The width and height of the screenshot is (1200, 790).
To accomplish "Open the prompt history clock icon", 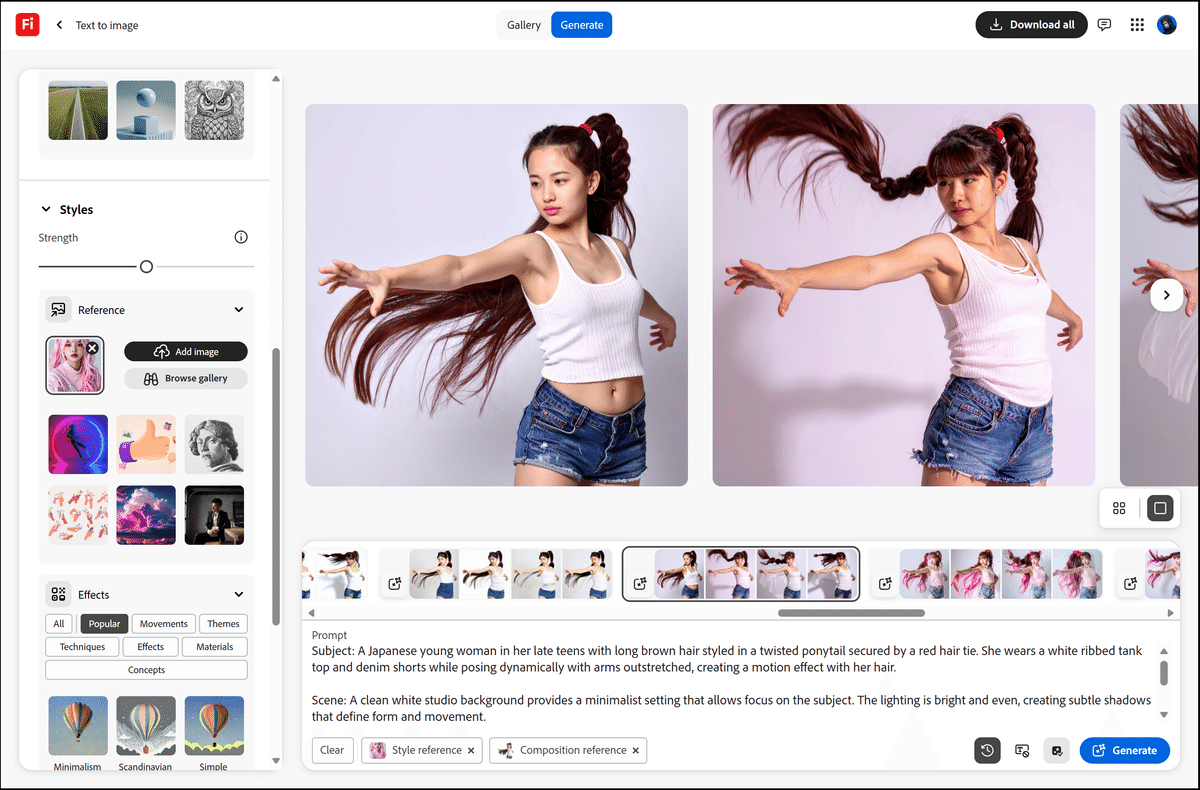I will pos(987,750).
